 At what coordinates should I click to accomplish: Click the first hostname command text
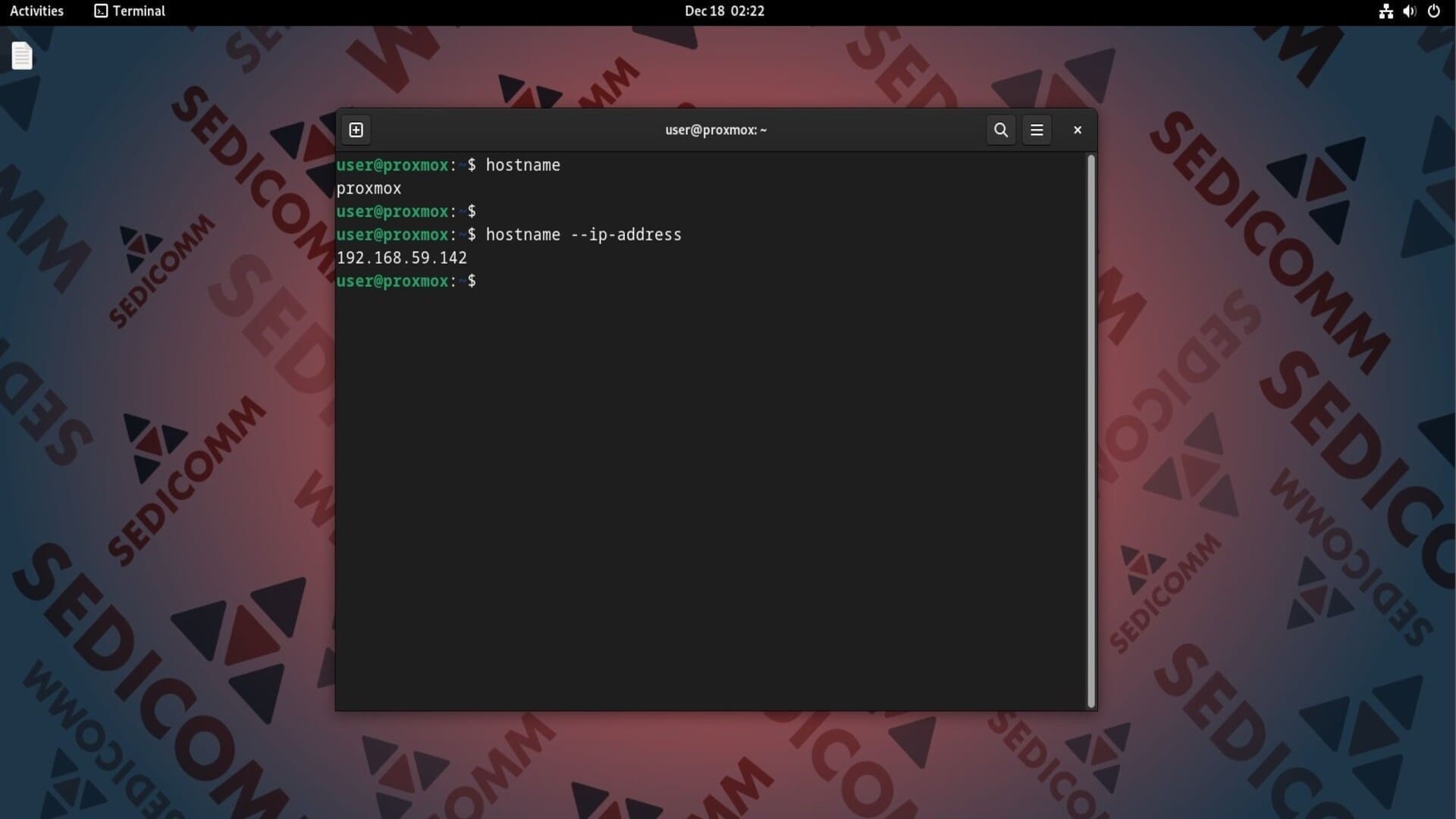click(522, 165)
